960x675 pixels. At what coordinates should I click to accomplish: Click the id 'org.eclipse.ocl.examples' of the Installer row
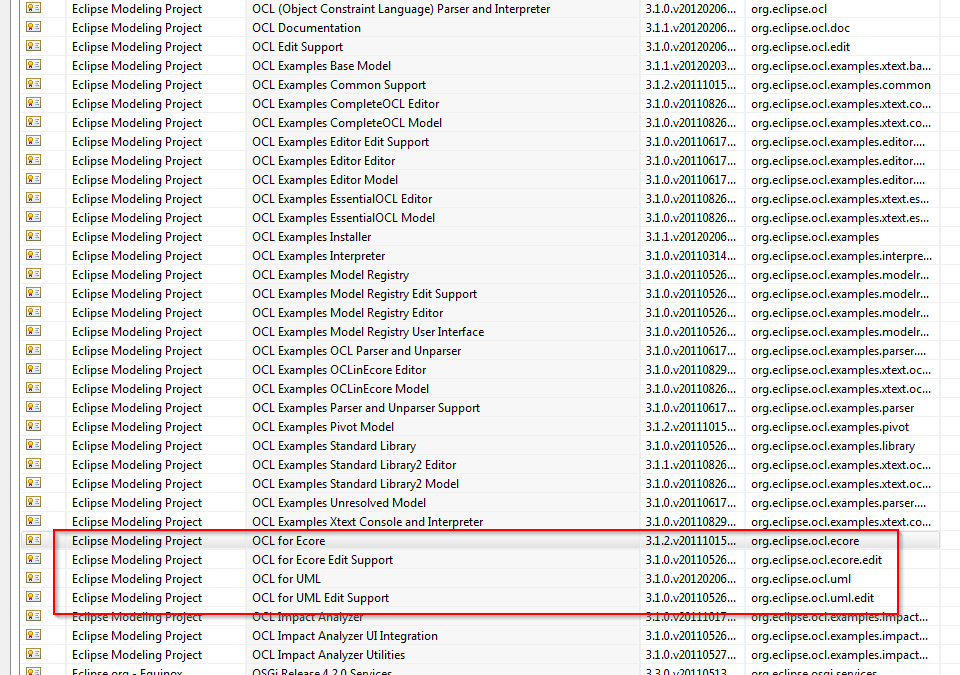click(x=815, y=237)
